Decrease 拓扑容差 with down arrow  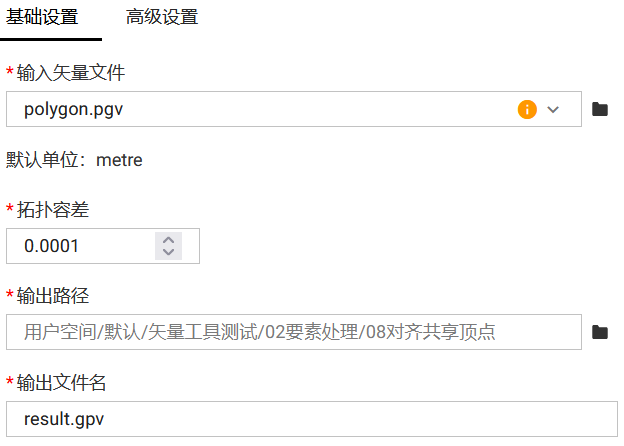(169, 251)
